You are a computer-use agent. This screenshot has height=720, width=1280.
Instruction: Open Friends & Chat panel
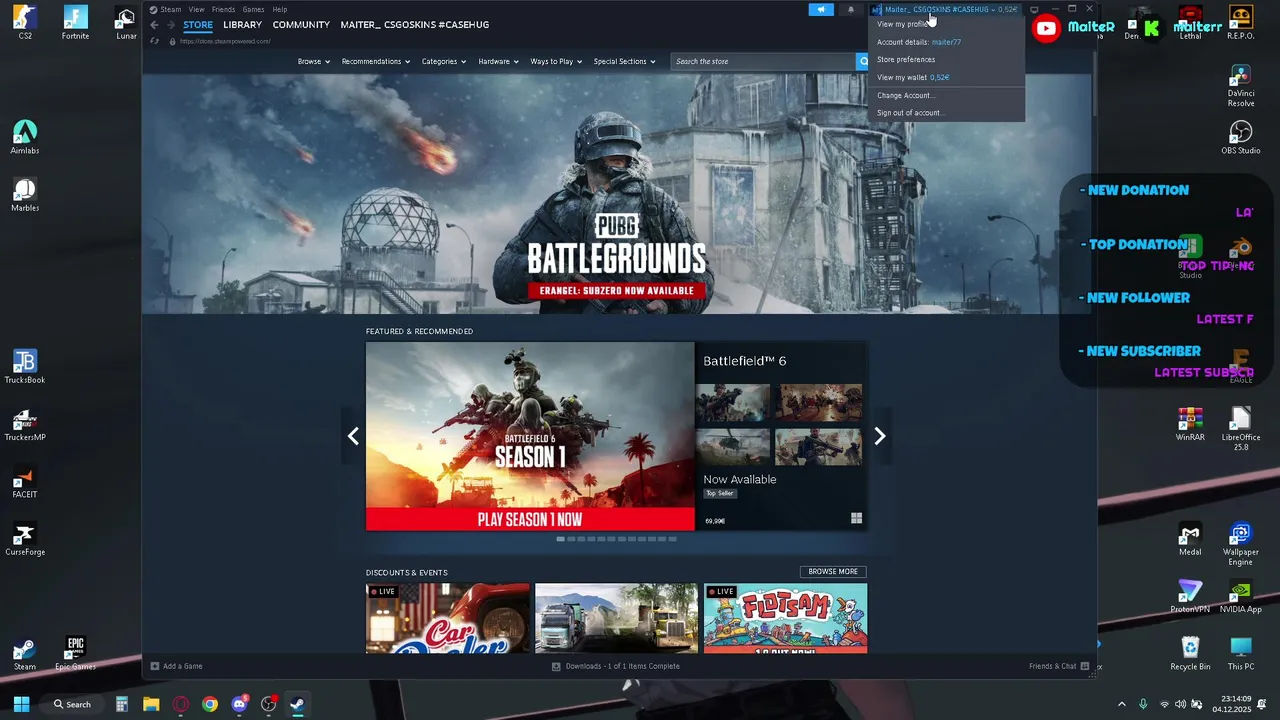tap(1059, 666)
